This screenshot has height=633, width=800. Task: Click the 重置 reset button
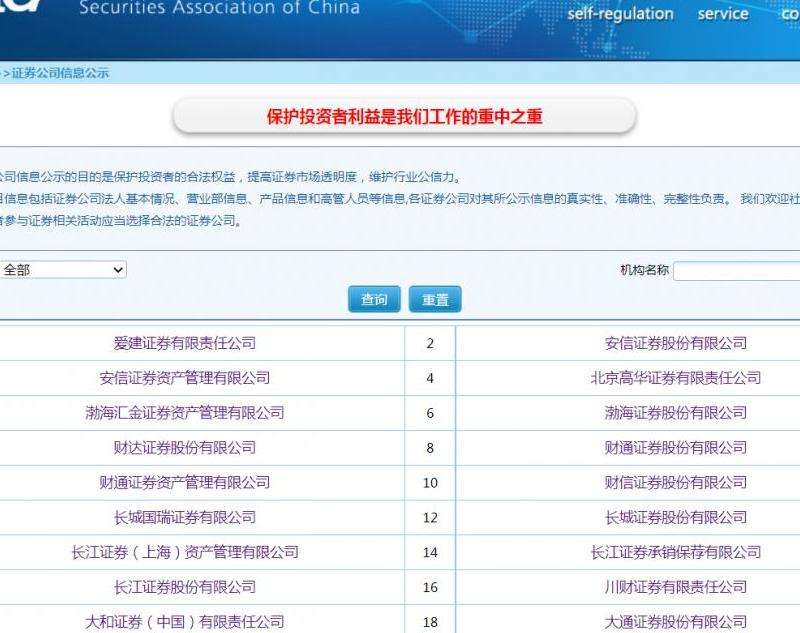point(435,299)
